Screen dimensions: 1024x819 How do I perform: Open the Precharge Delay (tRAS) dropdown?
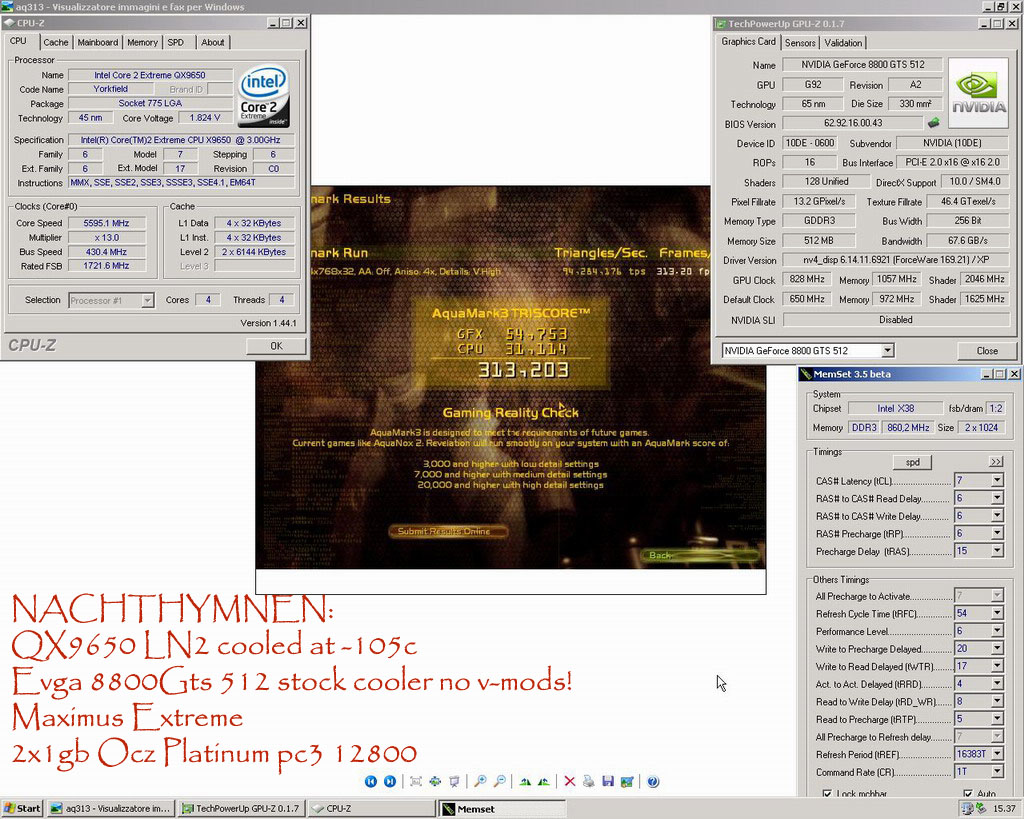coord(997,551)
